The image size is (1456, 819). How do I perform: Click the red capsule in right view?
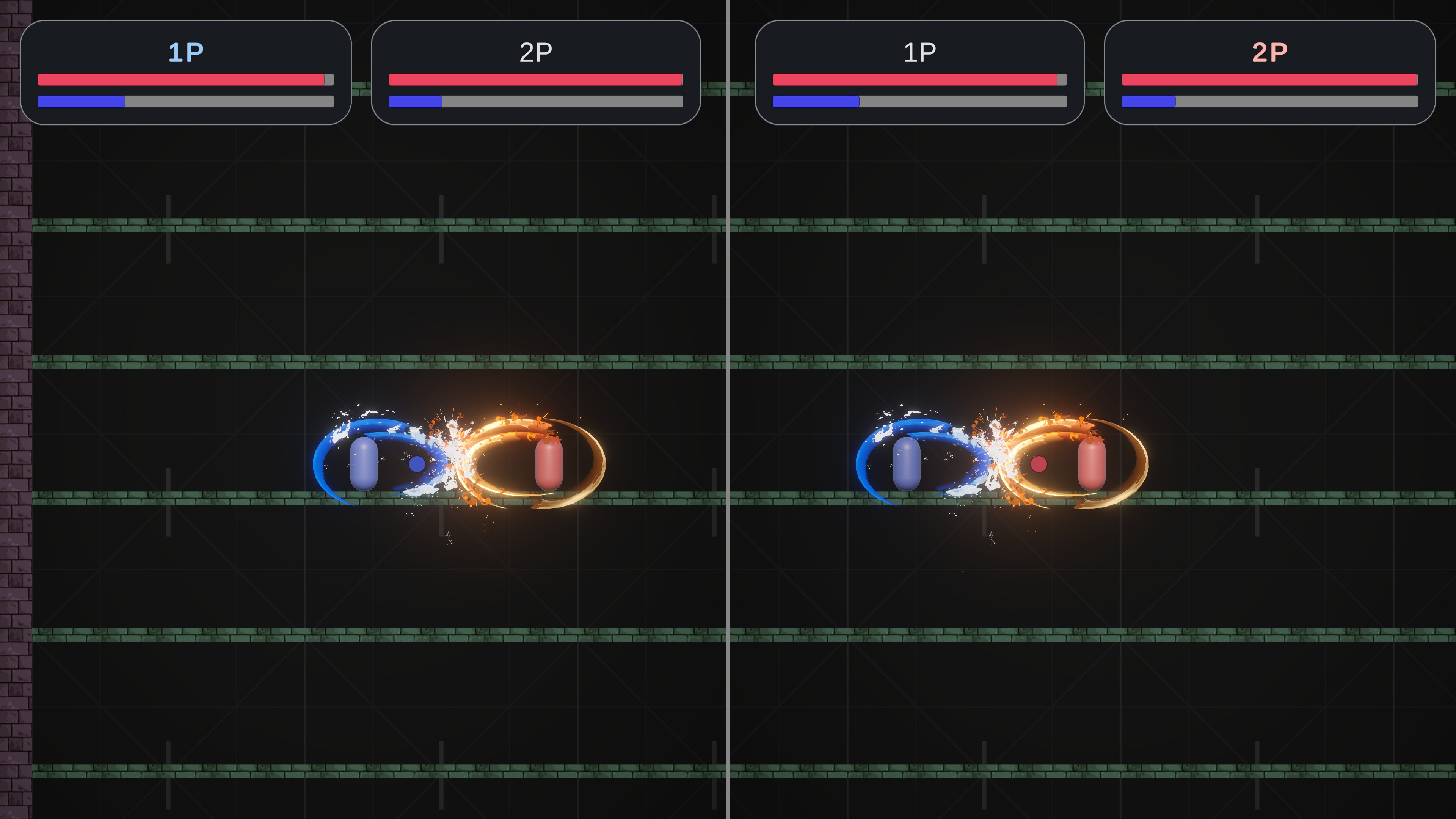1092,463
